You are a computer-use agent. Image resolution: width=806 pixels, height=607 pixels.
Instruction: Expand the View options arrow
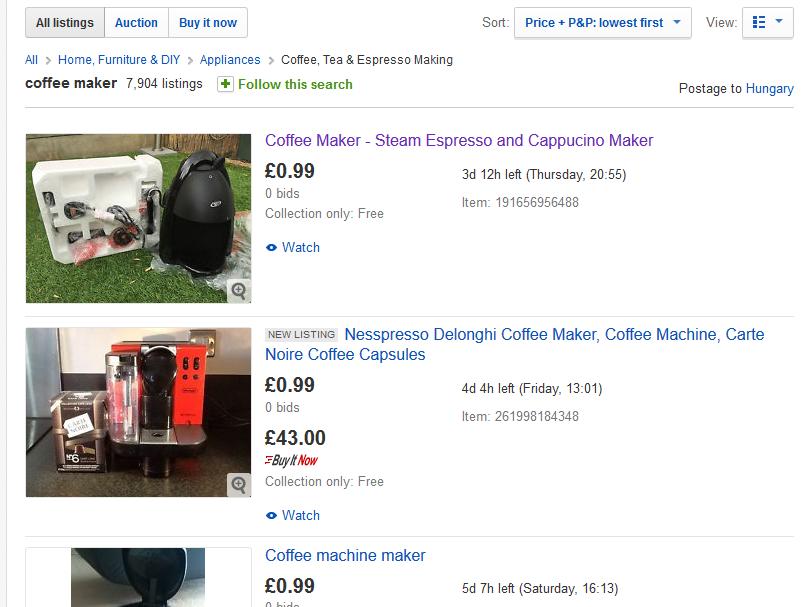tap(779, 21)
